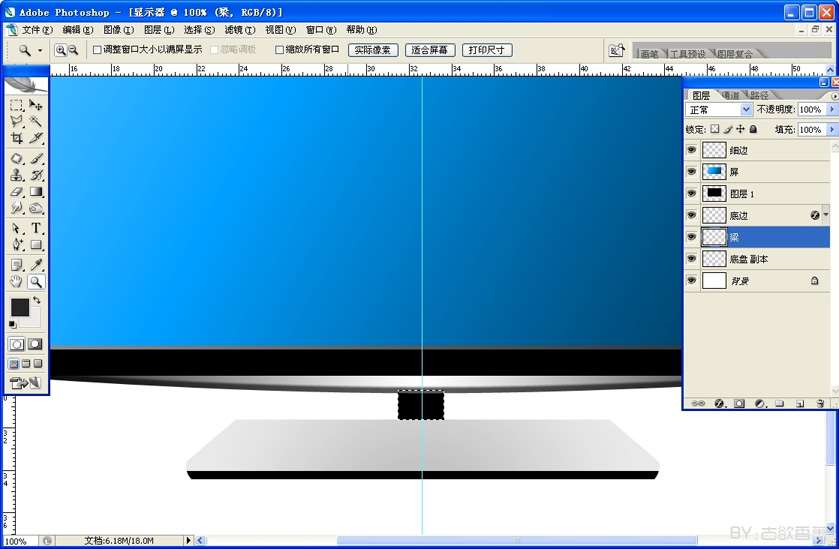Open status bar info arrow

(188, 540)
